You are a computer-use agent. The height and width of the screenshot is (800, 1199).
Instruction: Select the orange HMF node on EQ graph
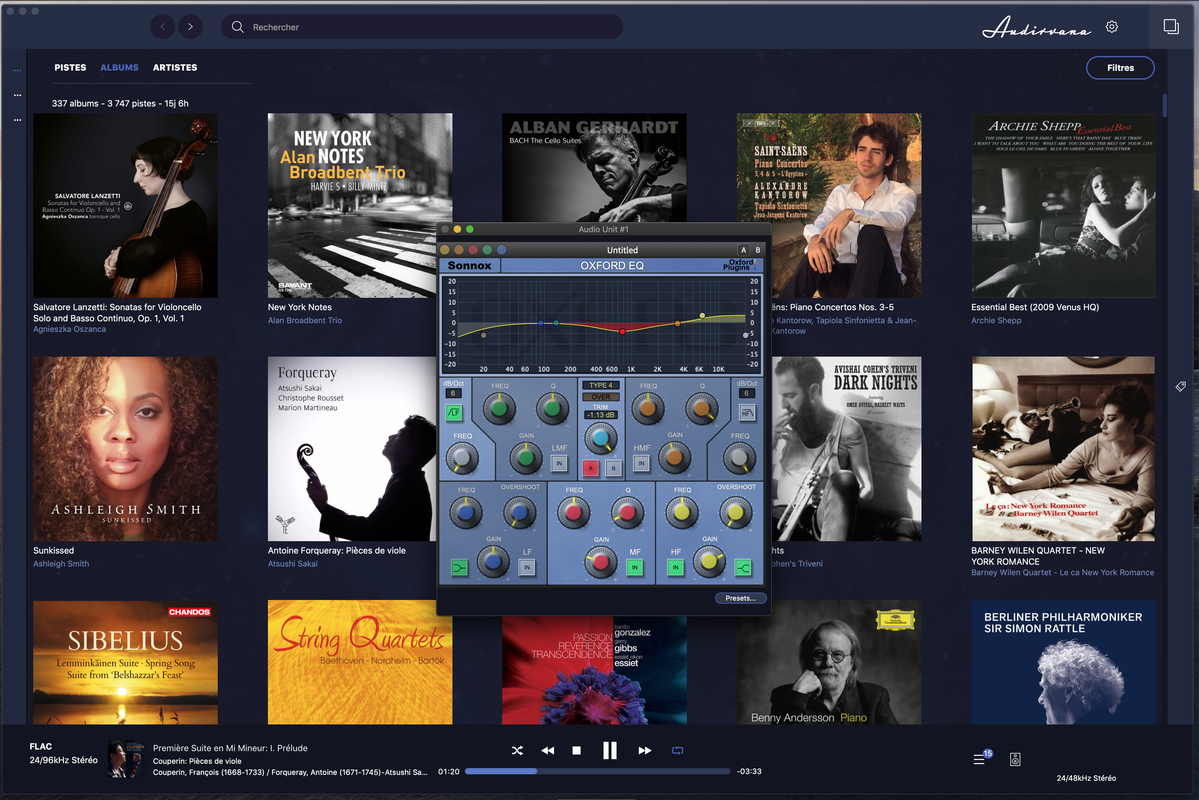677,324
